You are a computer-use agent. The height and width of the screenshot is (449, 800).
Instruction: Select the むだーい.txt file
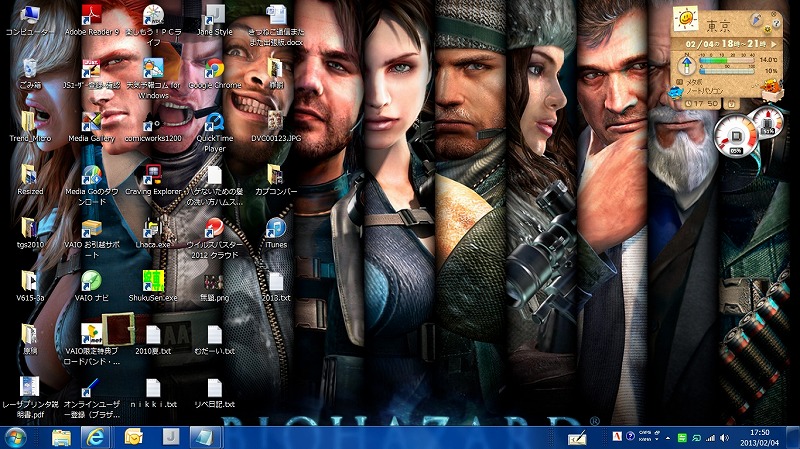[215, 339]
